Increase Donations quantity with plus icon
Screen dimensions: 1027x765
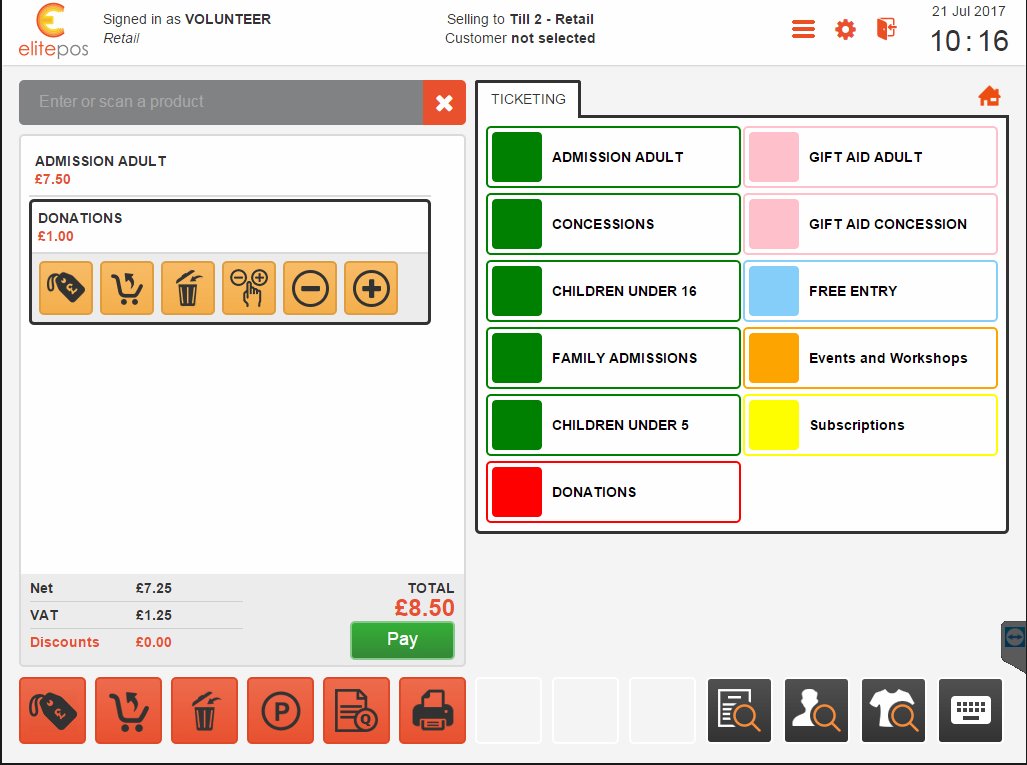371,288
